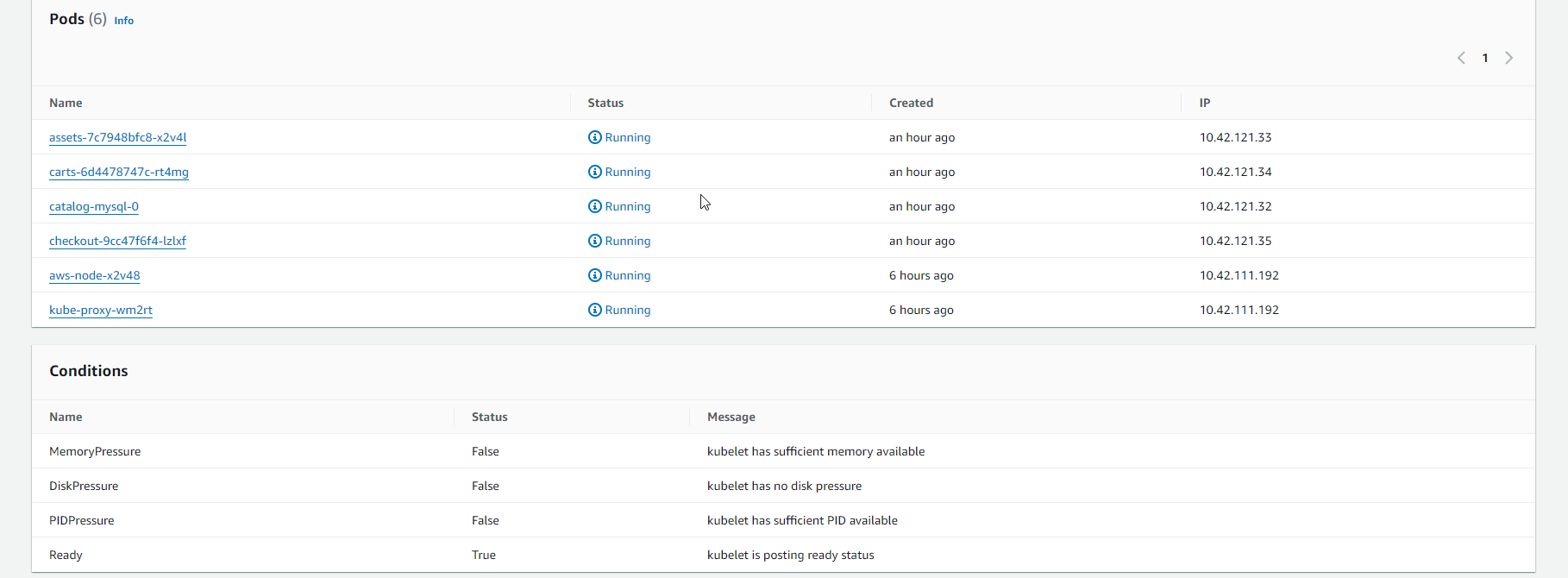Click 'an hour ago' for carts pod
1568x578 pixels.
click(x=922, y=172)
